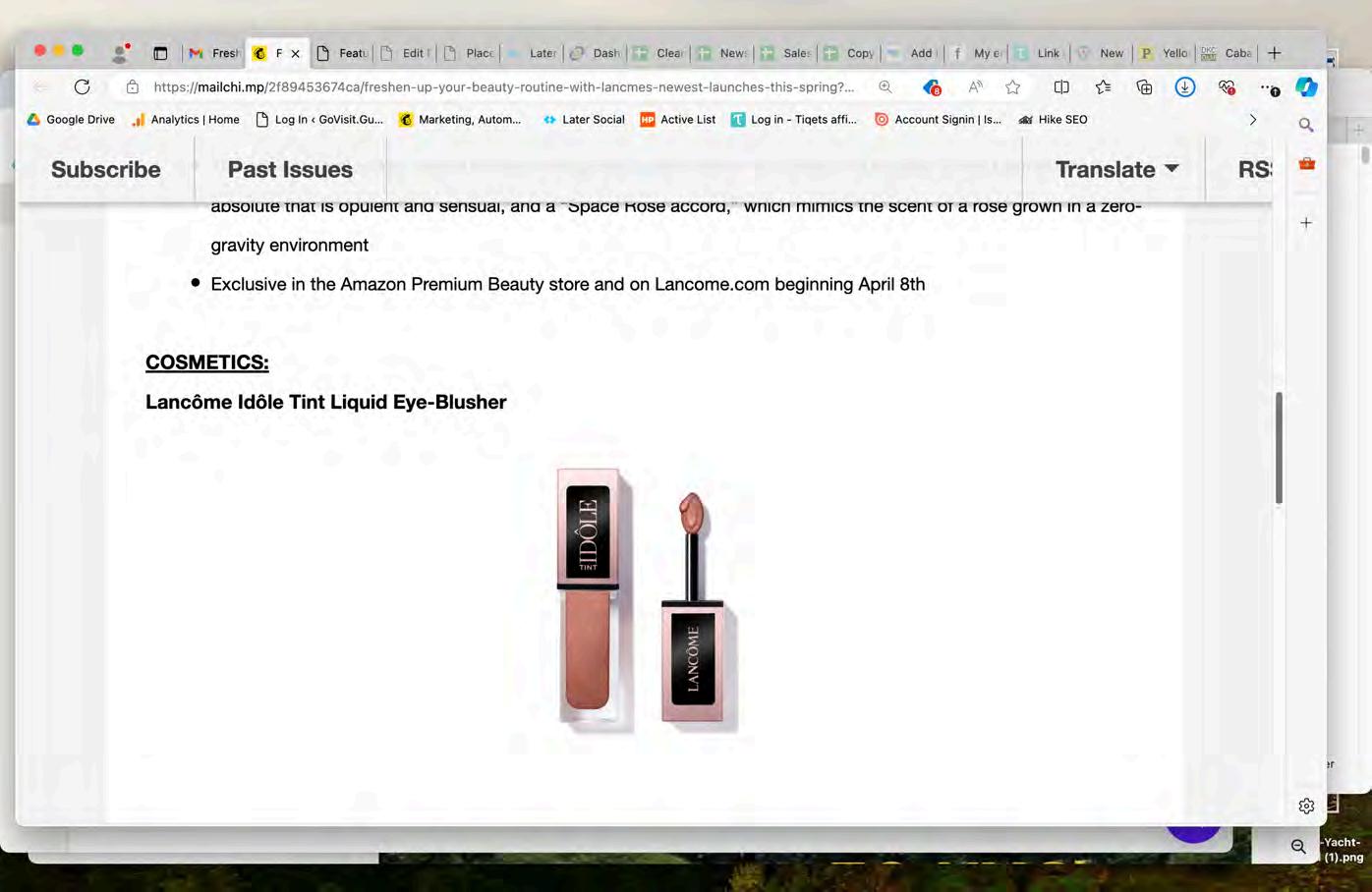This screenshot has width=1372, height=892.
Task: Open the Downloads icon
Action: tap(1185, 87)
